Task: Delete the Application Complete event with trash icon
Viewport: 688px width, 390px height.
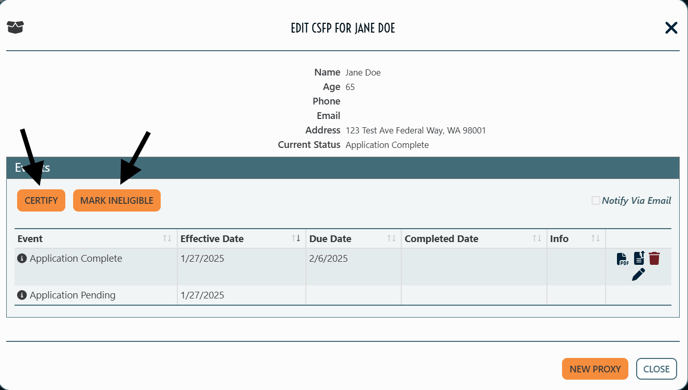Action: pyautogui.click(x=654, y=258)
